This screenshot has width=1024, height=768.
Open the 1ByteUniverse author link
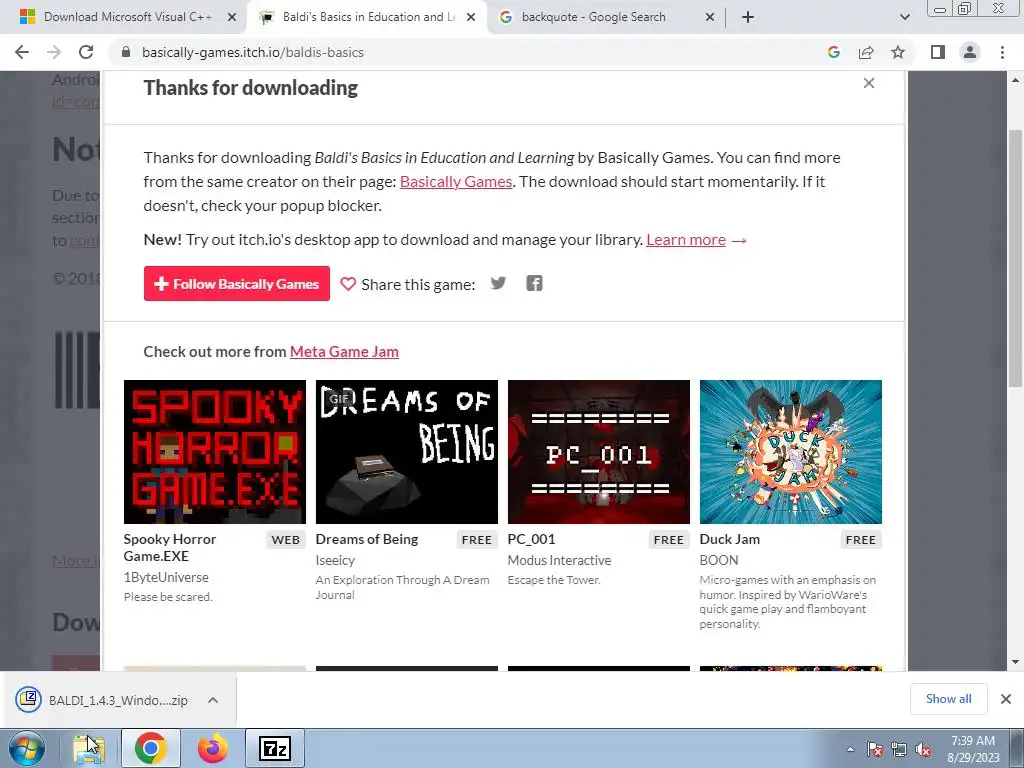point(166,577)
